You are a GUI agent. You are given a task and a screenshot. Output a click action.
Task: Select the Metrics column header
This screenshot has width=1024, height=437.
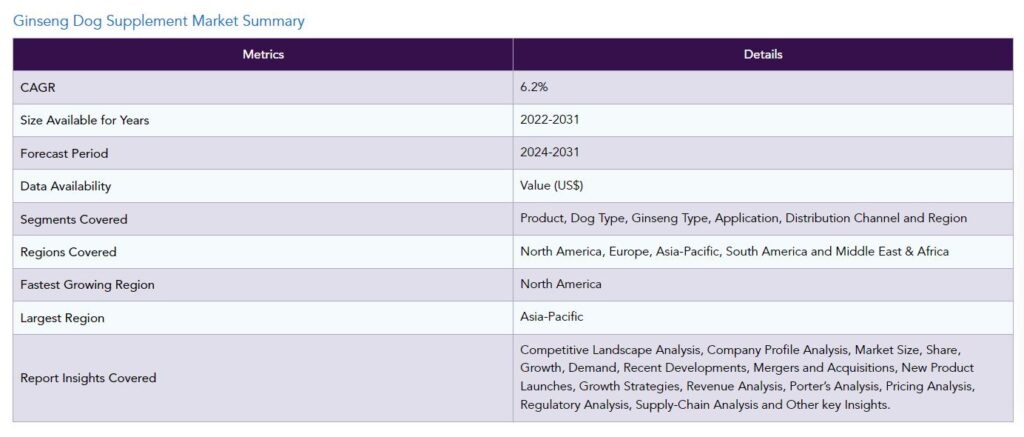coord(263,54)
